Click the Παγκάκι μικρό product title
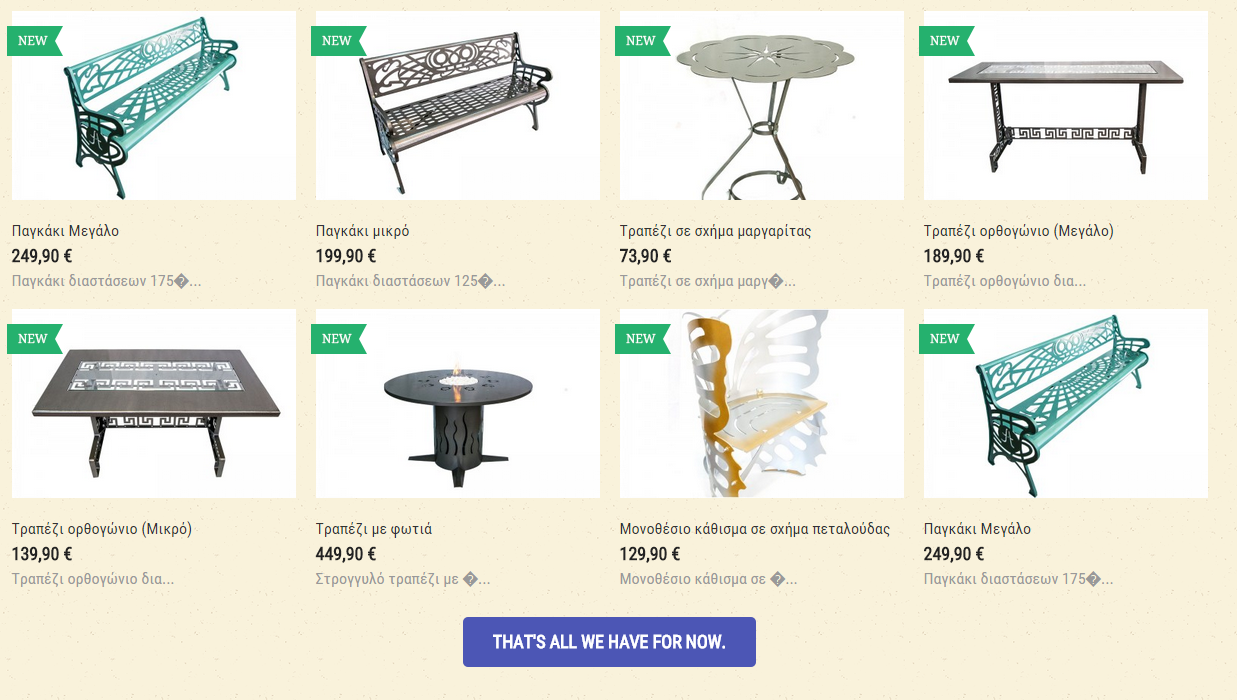Viewport: 1237px width, 700px height. [362, 231]
